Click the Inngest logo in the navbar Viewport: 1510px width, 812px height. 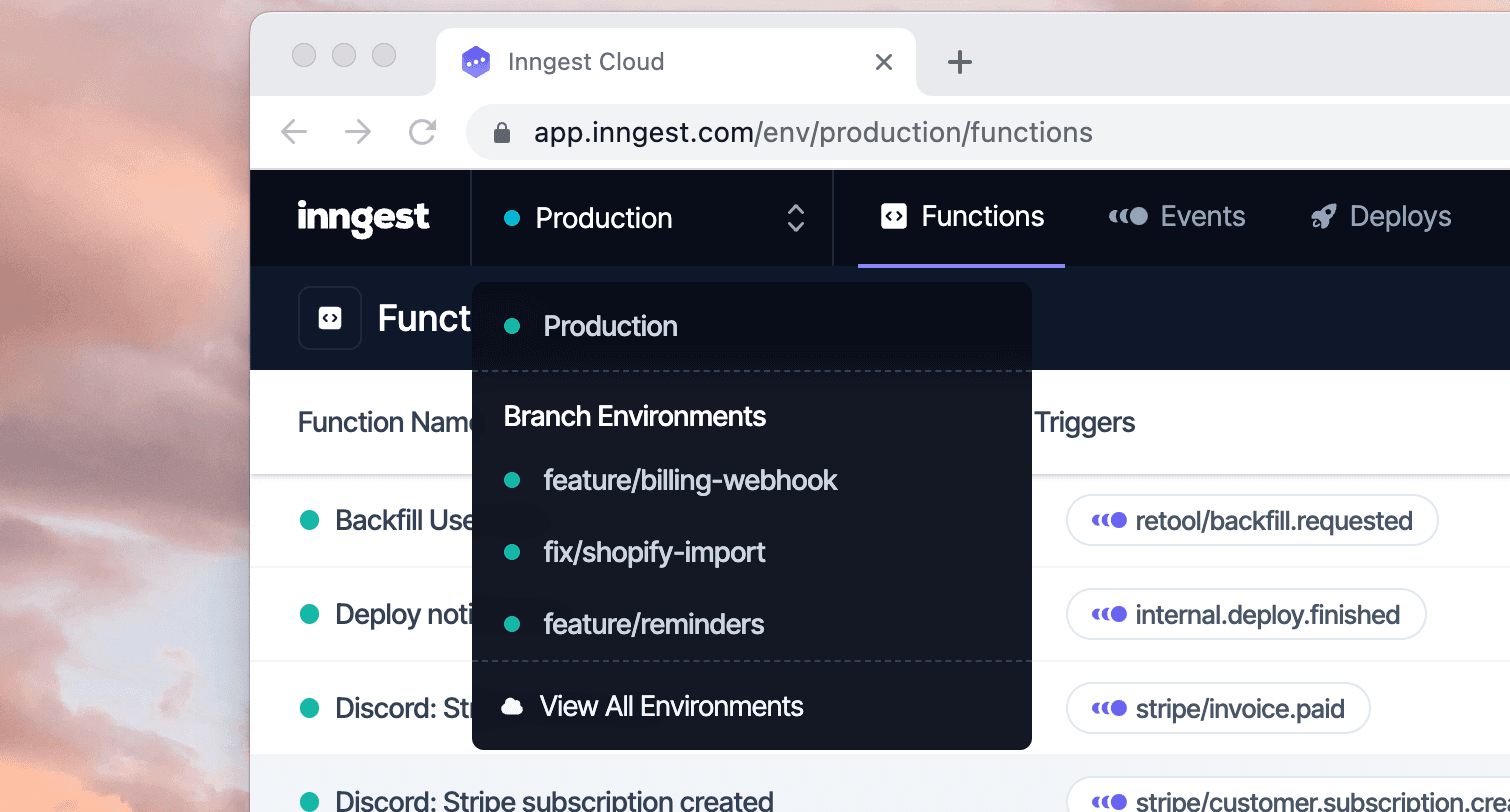(363, 218)
